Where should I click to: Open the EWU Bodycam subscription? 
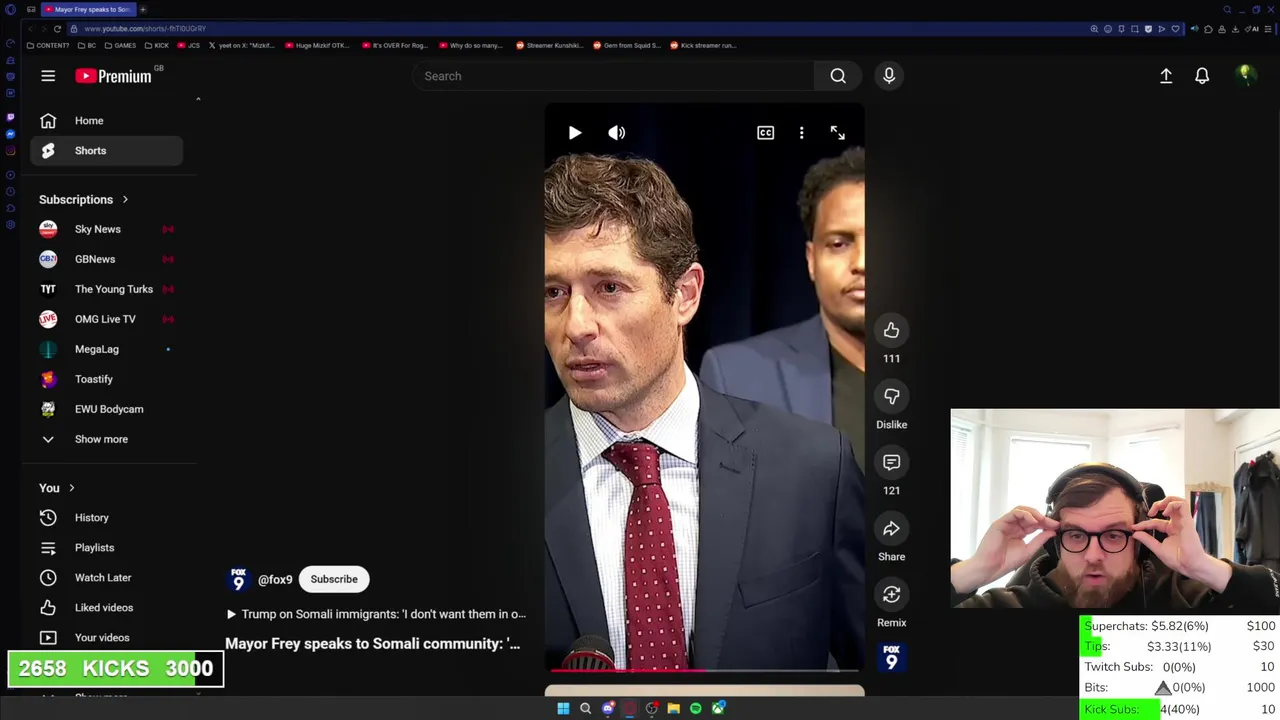pos(107,409)
